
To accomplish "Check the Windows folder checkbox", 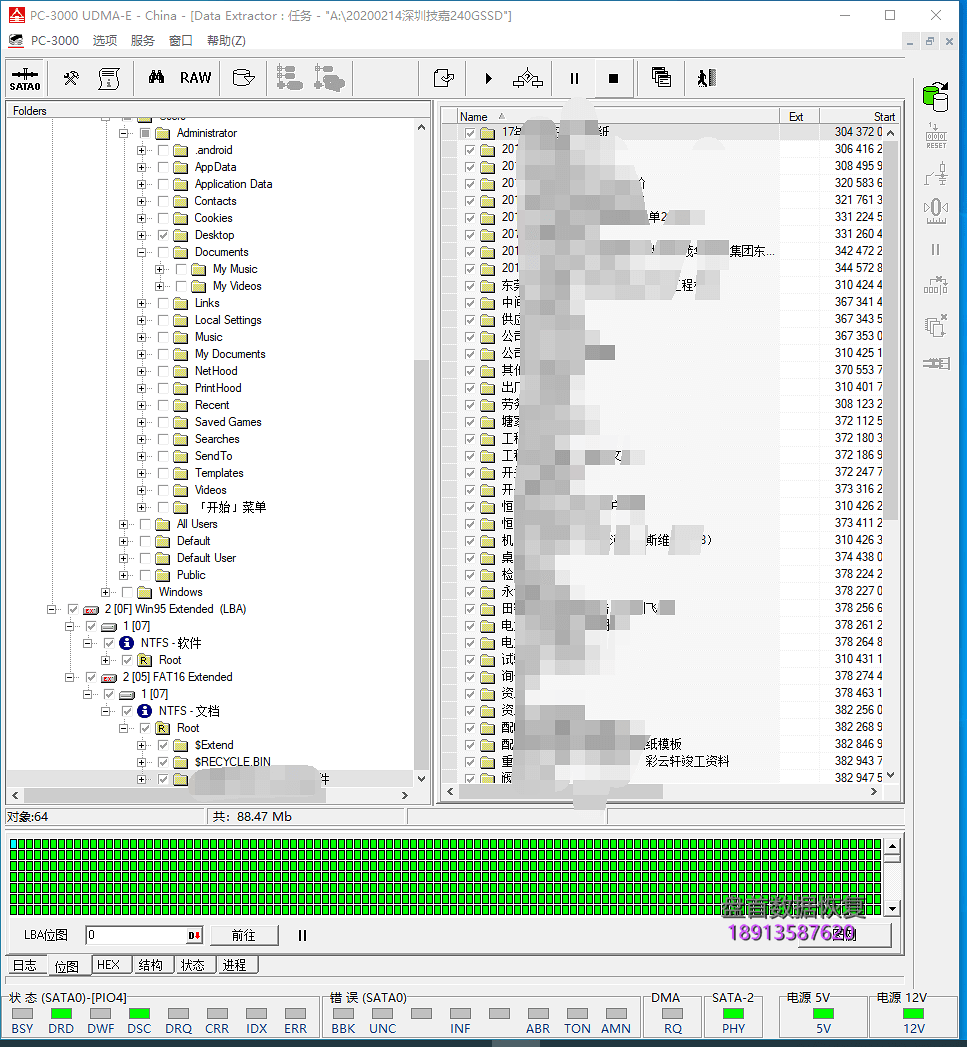I will coord(128,592).
